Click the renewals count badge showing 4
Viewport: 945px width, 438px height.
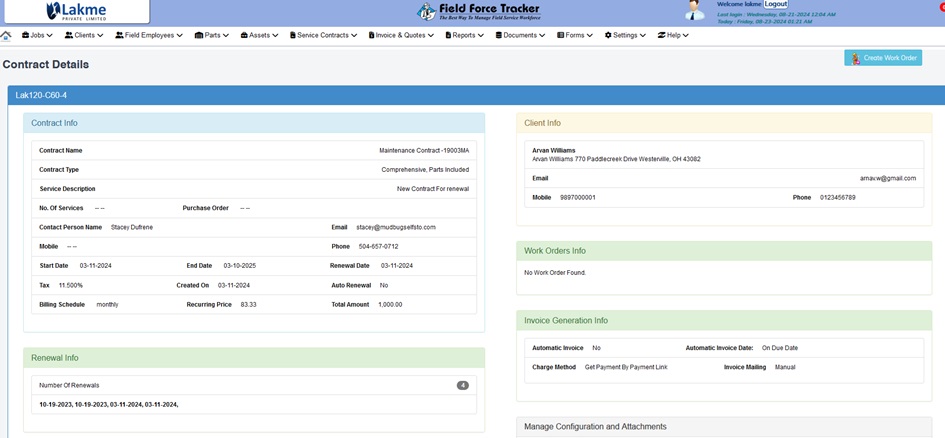coord(463,386)
